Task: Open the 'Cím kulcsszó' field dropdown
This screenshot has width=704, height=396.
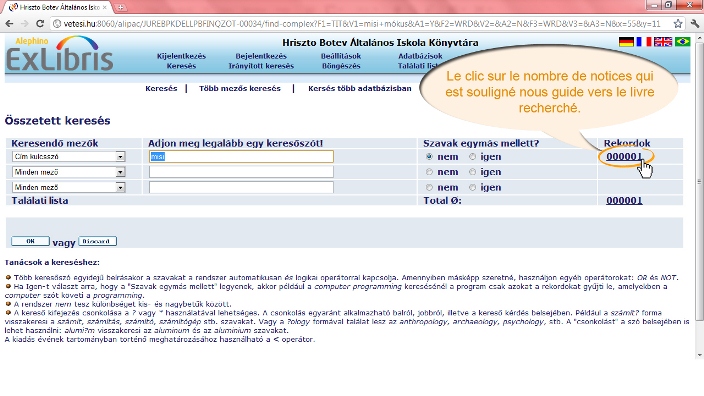Action: click(x=69, y=157)
